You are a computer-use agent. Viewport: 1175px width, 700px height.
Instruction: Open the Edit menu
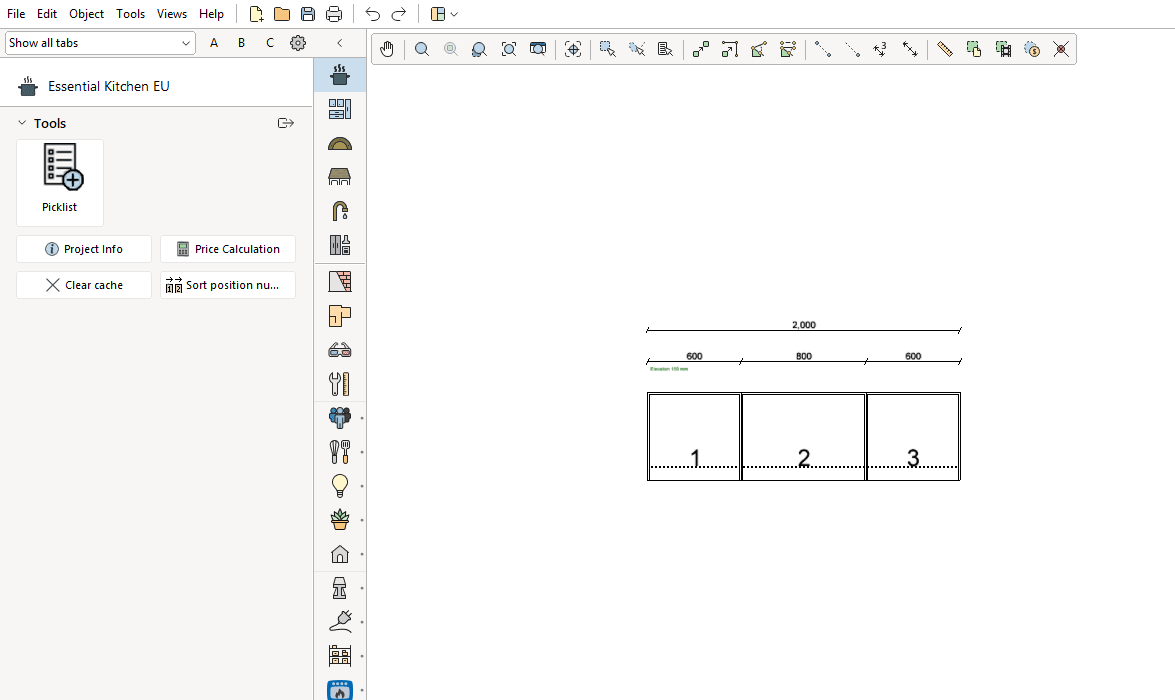[46, 13]
